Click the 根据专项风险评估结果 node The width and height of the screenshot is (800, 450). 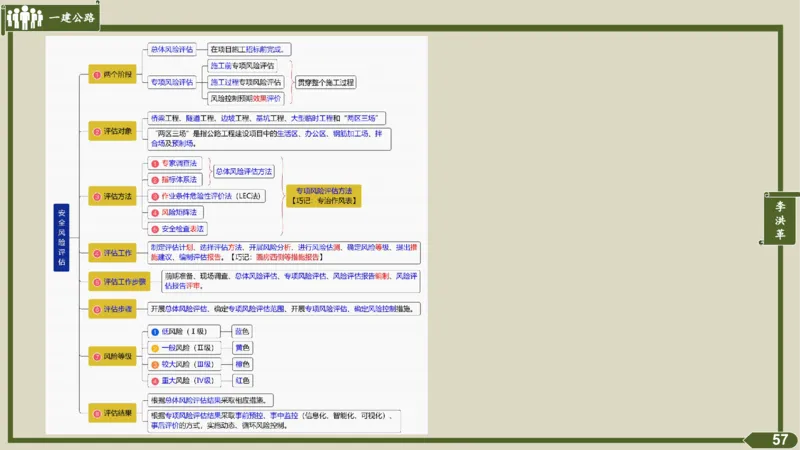pos(274,421)
